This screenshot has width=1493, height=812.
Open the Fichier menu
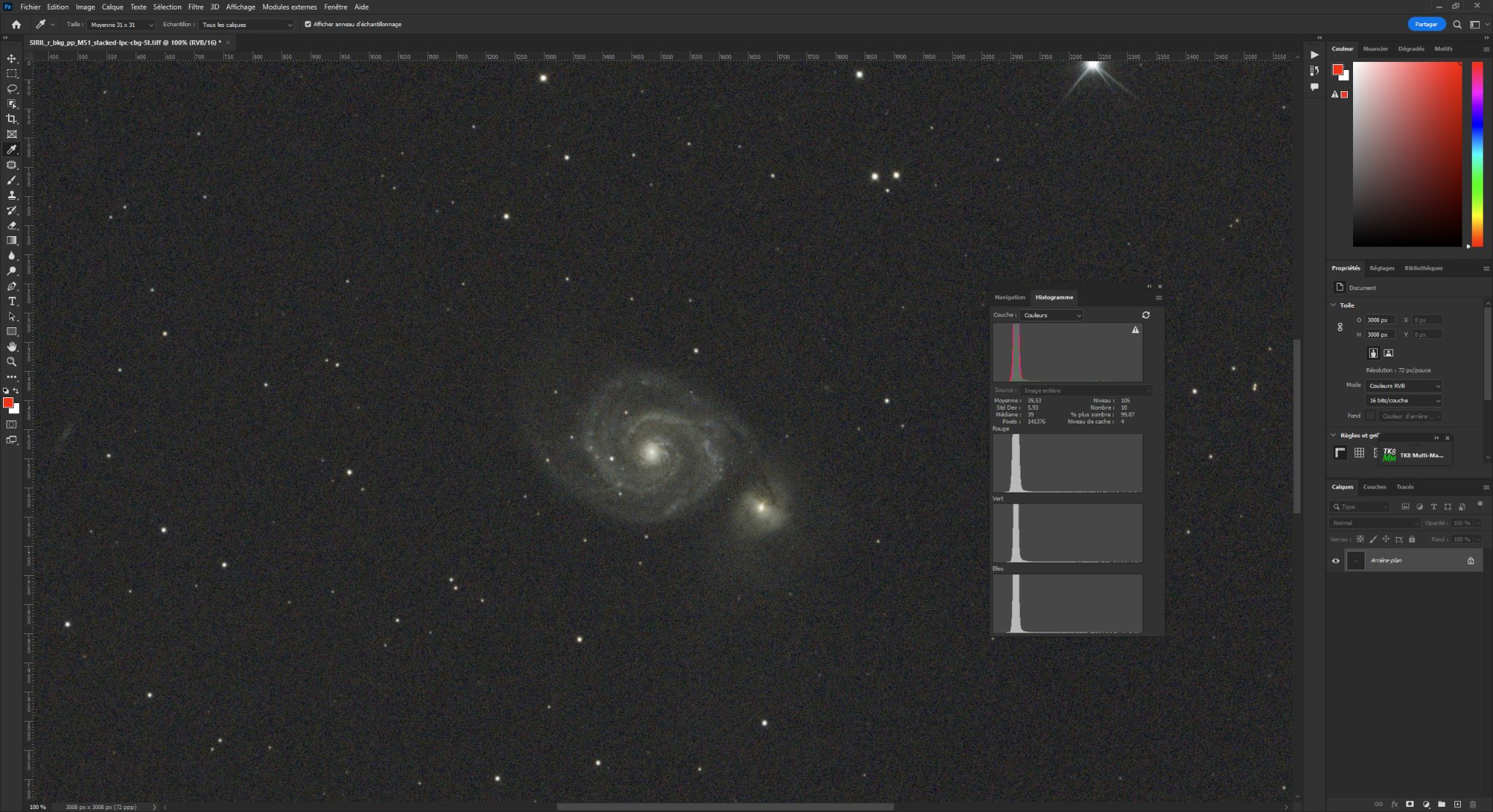31,7
